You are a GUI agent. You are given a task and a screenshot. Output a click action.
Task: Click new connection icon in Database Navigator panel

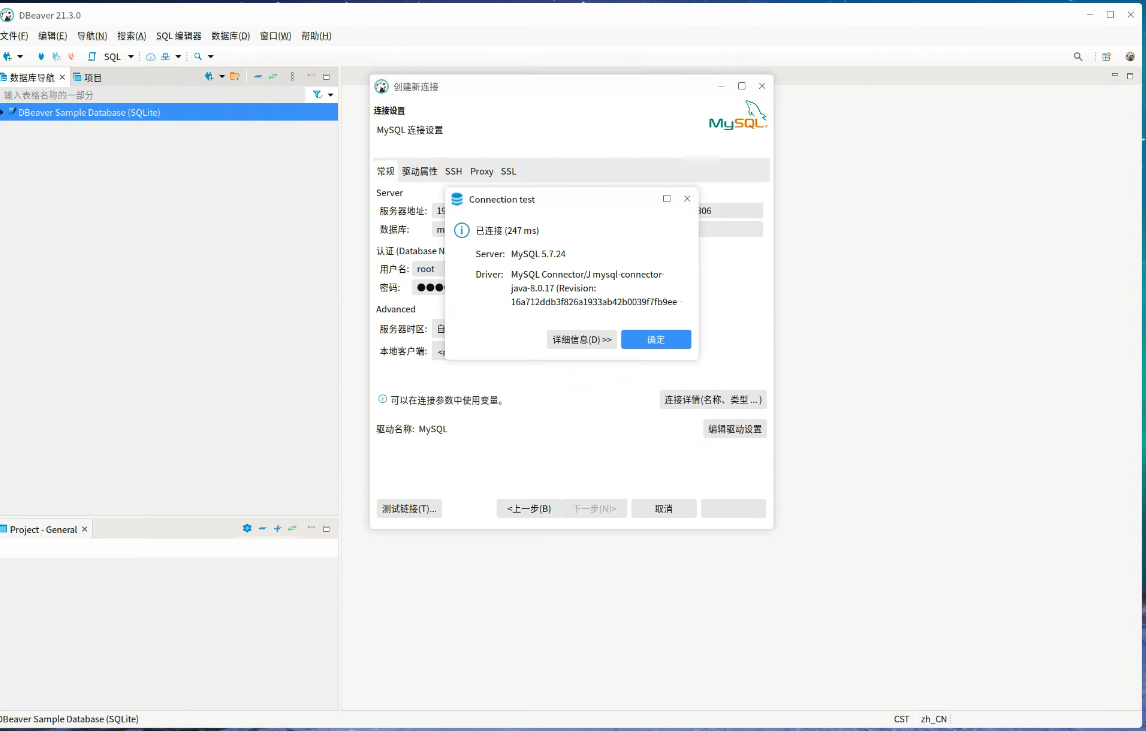coord(210,76)
